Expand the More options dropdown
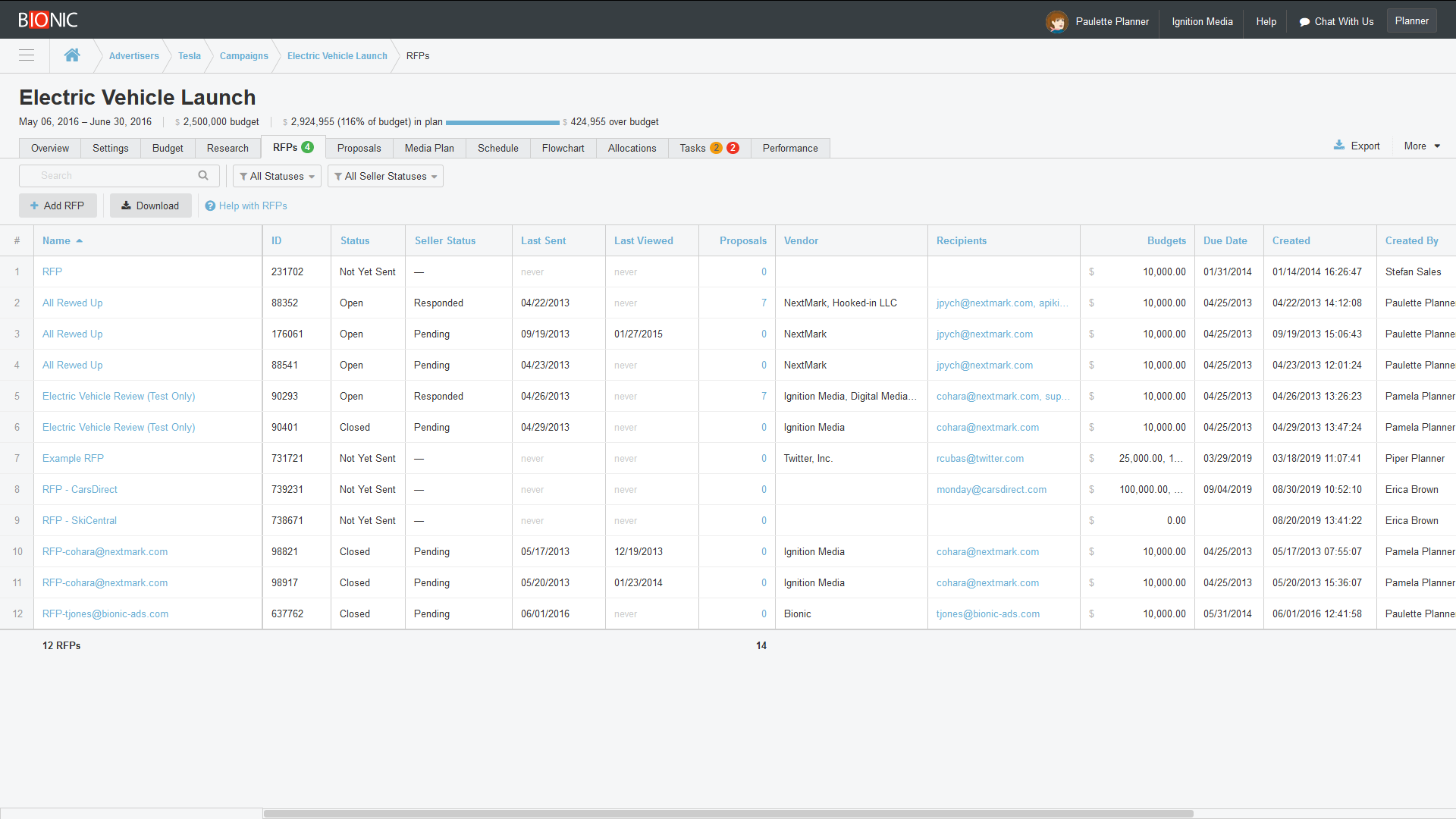Screen dimensions: 1456x819 [x=1421, y=146]
